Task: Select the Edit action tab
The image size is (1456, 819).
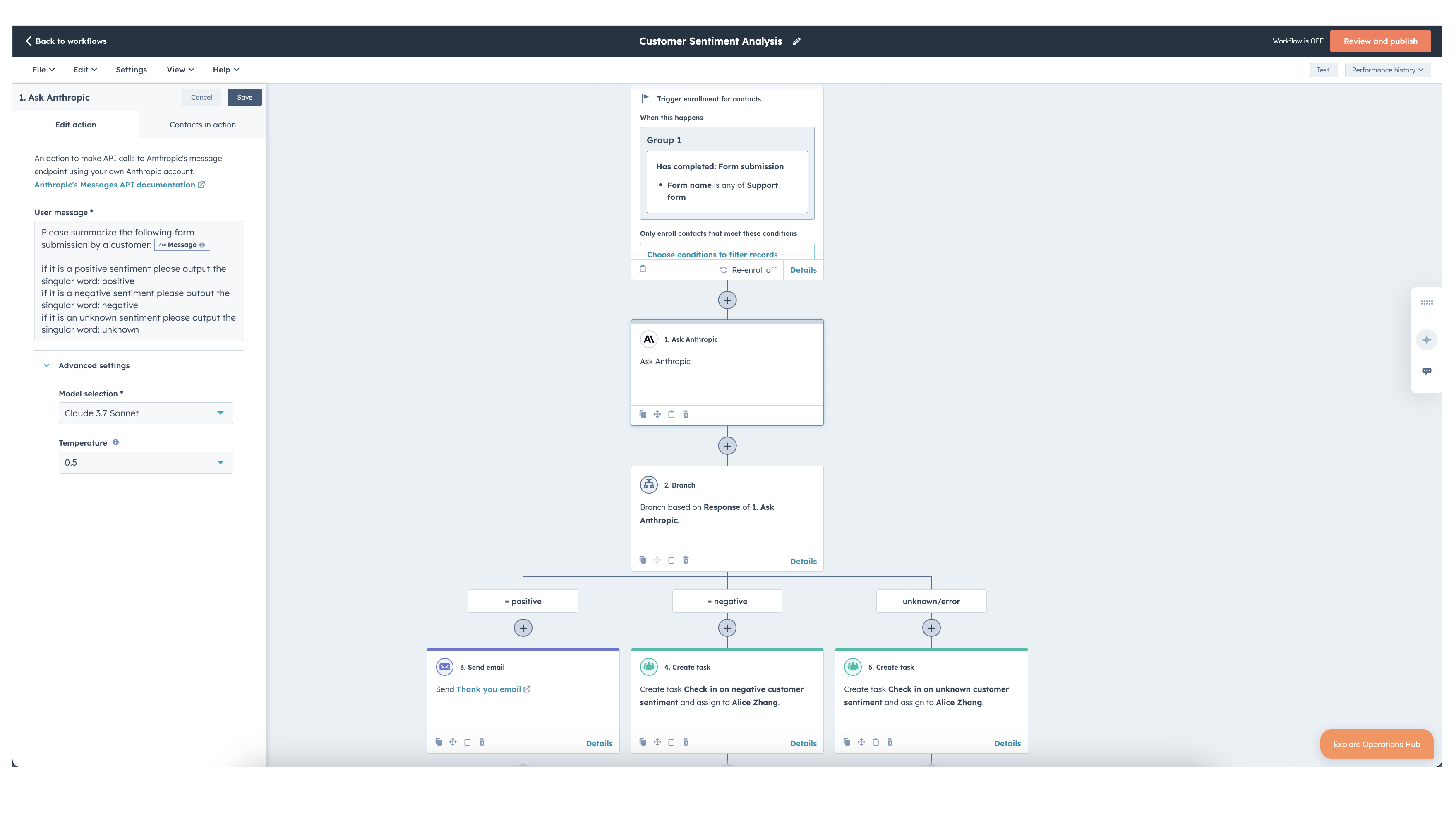Action: (76, 125)
